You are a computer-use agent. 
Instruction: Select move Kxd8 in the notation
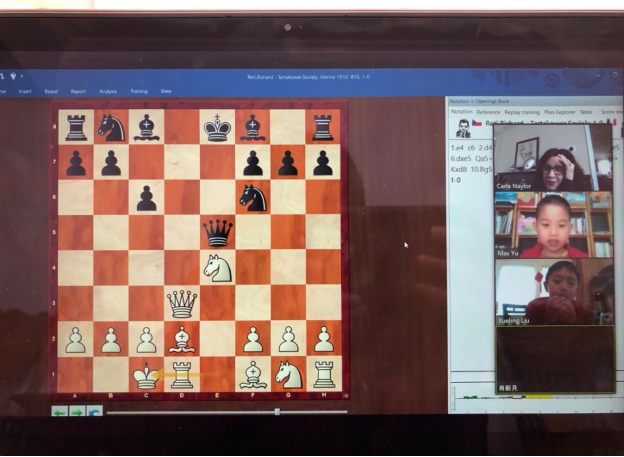(x=458, y=169)
